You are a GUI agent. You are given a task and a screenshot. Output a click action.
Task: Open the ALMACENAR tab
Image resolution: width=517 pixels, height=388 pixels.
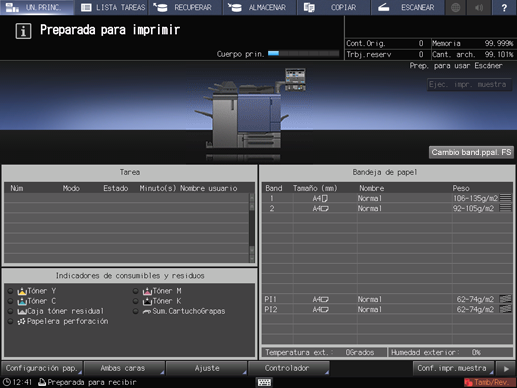[260, 7]
